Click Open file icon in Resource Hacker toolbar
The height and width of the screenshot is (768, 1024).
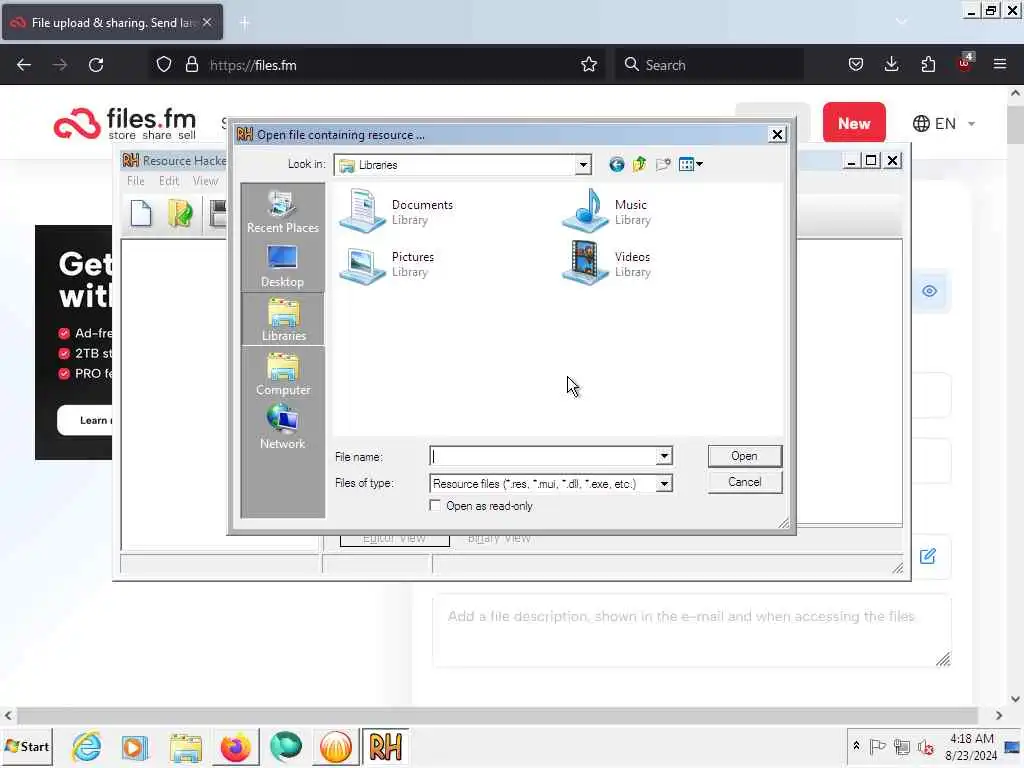tap(180, 214)
